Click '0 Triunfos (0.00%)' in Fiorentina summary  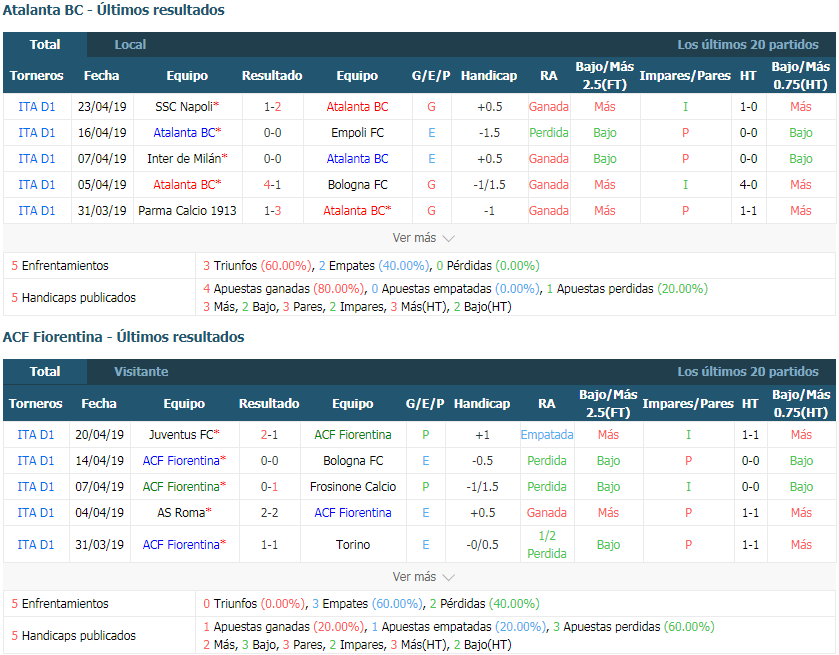(254, 604)
